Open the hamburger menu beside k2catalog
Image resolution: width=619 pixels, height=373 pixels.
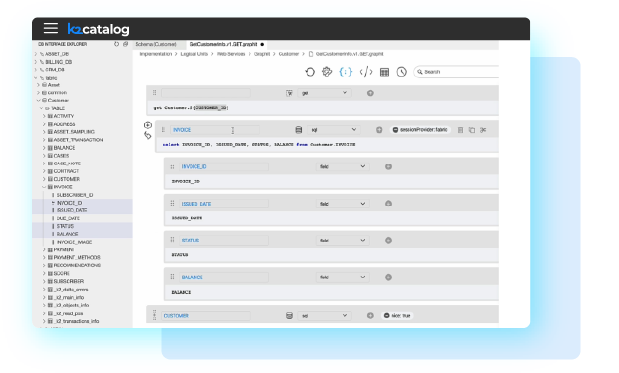click(51, 28)
